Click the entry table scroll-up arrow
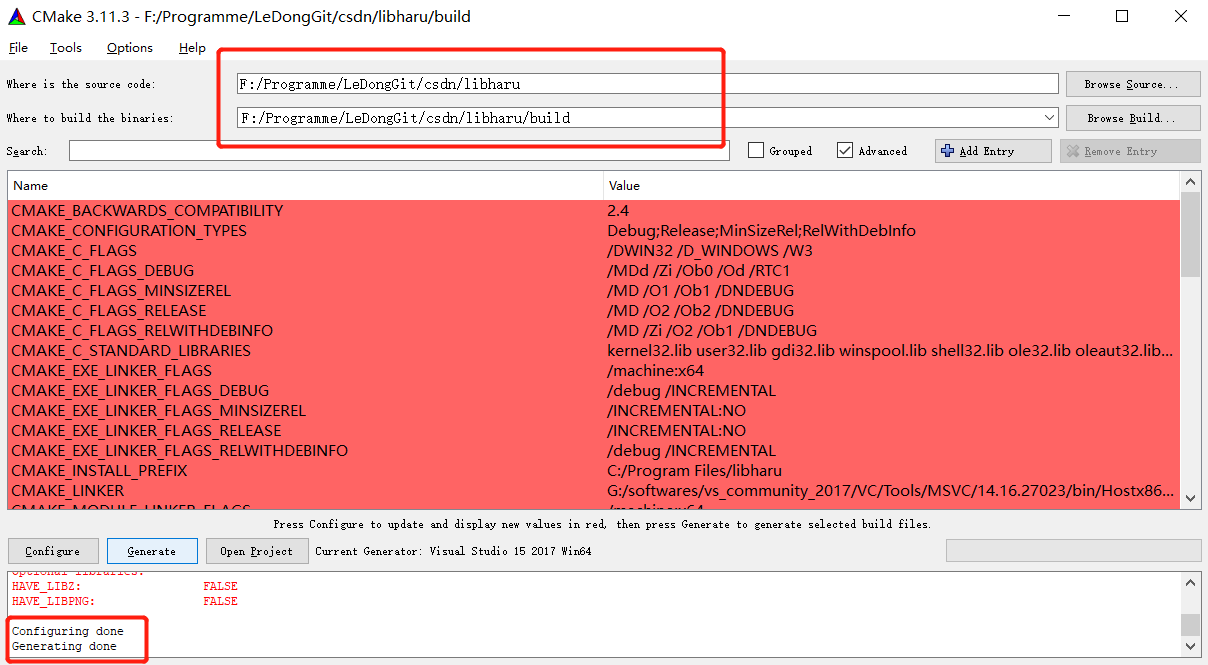Screen dimensions: 1208x665 [1190, 183]
